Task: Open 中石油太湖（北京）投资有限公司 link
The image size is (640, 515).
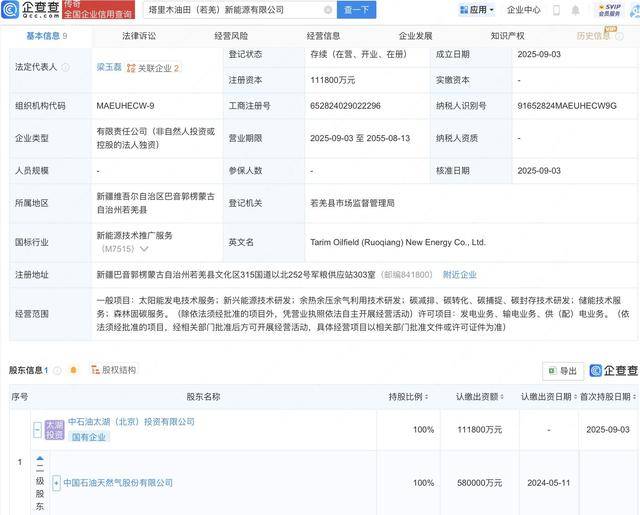Action: [x=131, y=422]
